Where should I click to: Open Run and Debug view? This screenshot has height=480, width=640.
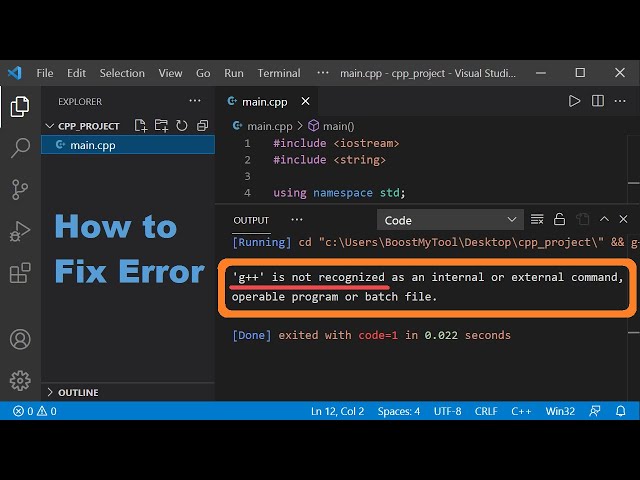(20, 231)
